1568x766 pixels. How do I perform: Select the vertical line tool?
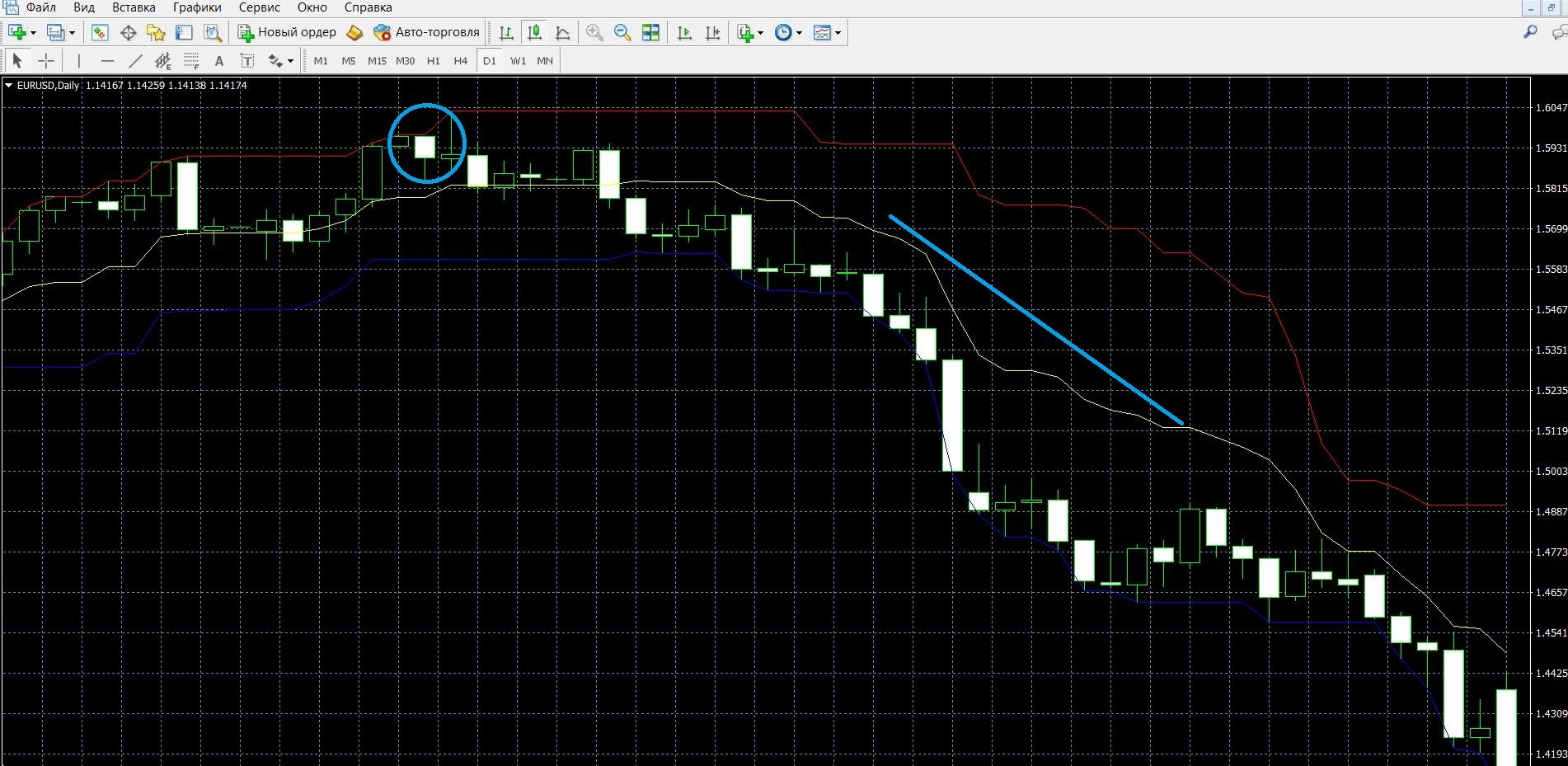[79, 60]
